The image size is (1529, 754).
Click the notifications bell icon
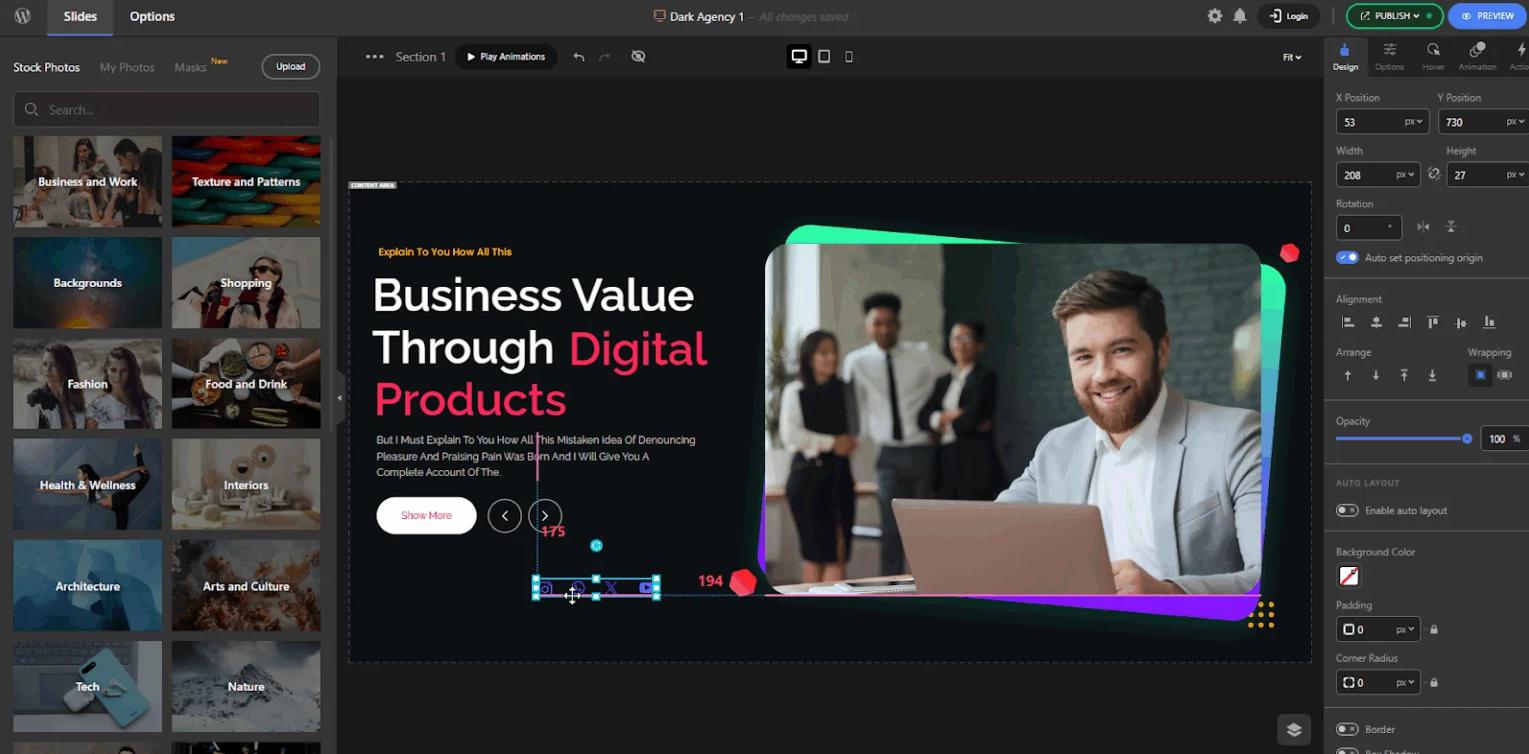tap(1240, 16)
